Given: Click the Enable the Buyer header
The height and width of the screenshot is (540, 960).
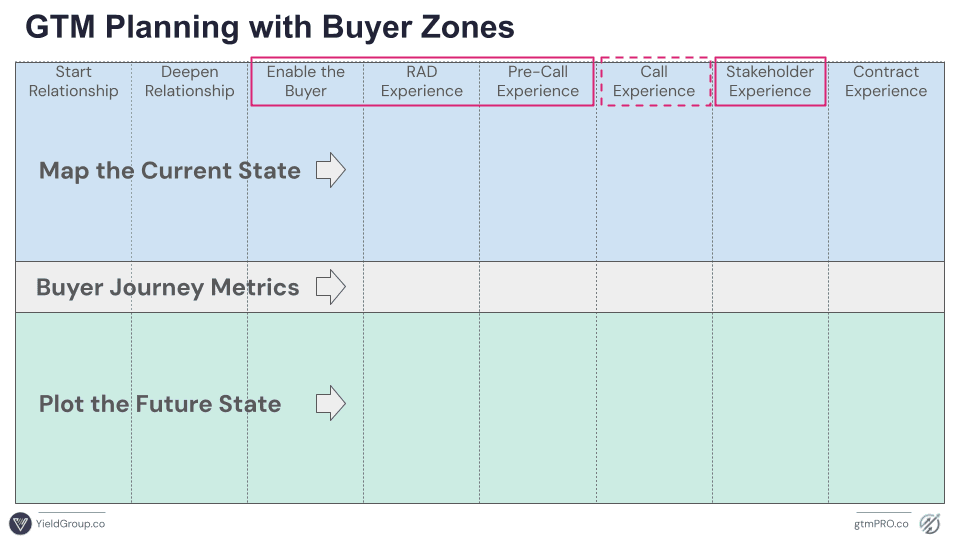Looking at the screenshot, I should (x=306, y=82).
